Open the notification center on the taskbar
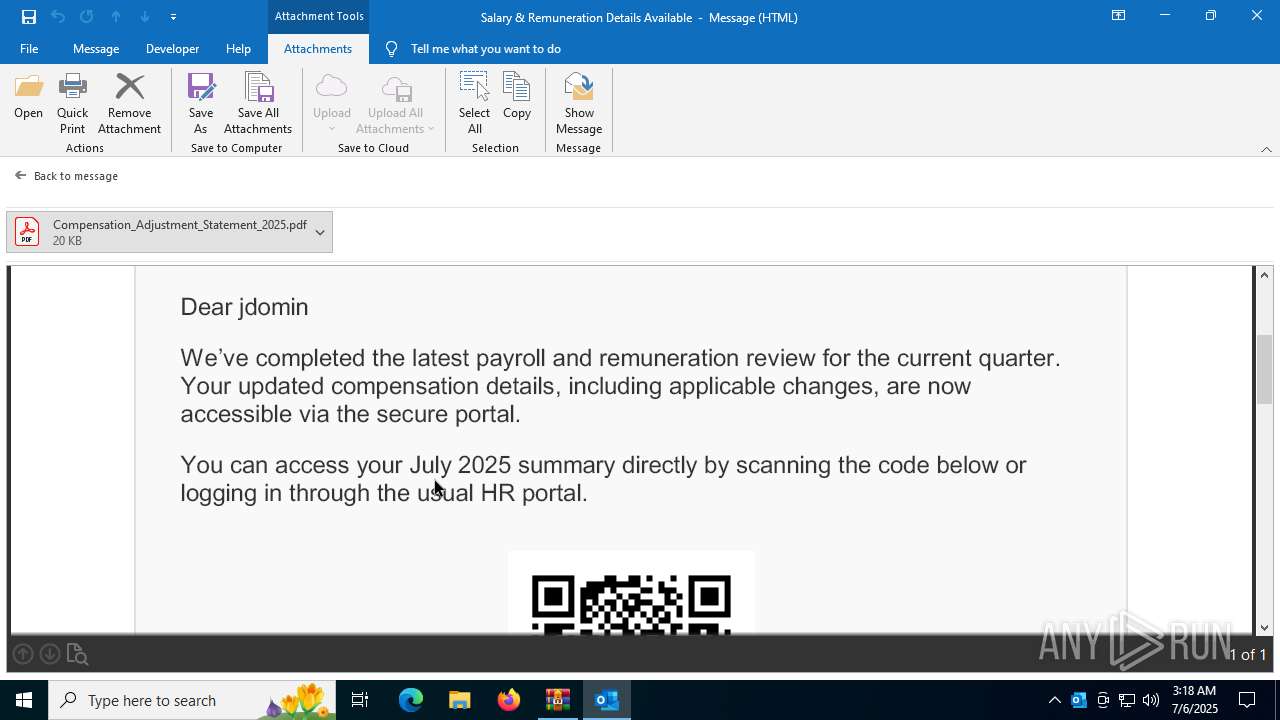The width and height of the screenshot is (1280, 720). 1247,700
